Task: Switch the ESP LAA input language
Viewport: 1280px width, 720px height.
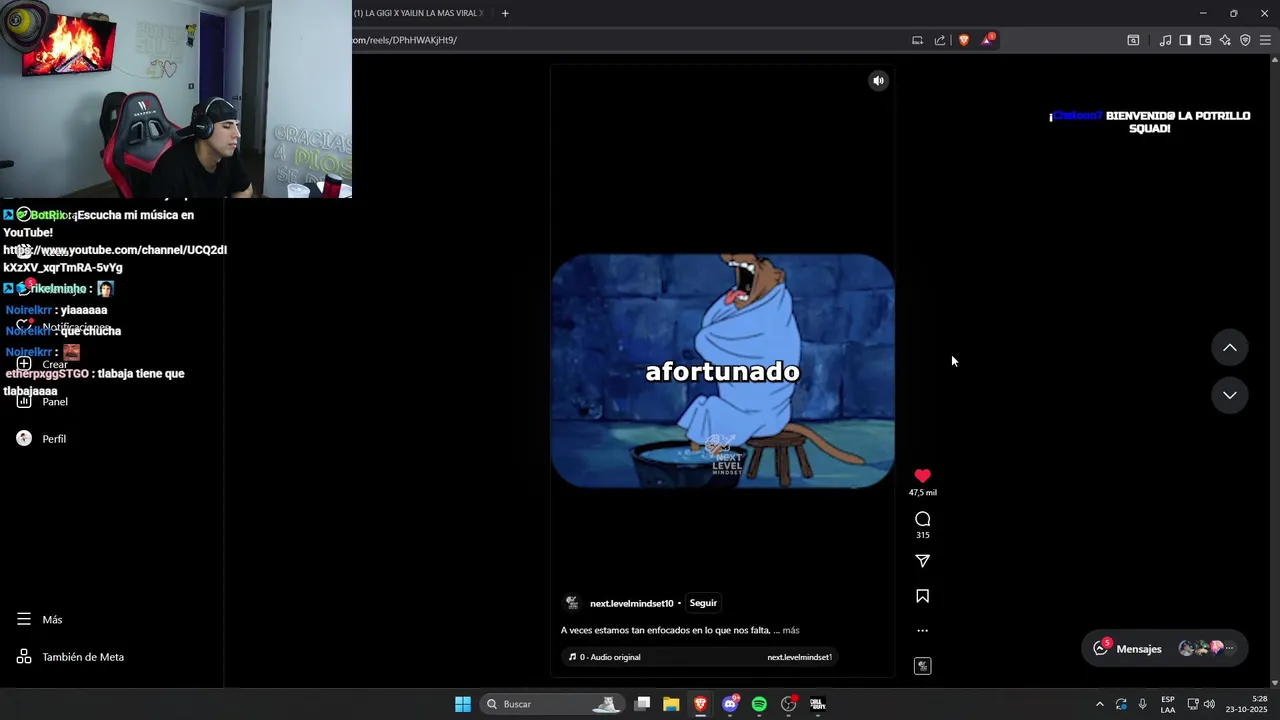Action: coord(1168,704)
